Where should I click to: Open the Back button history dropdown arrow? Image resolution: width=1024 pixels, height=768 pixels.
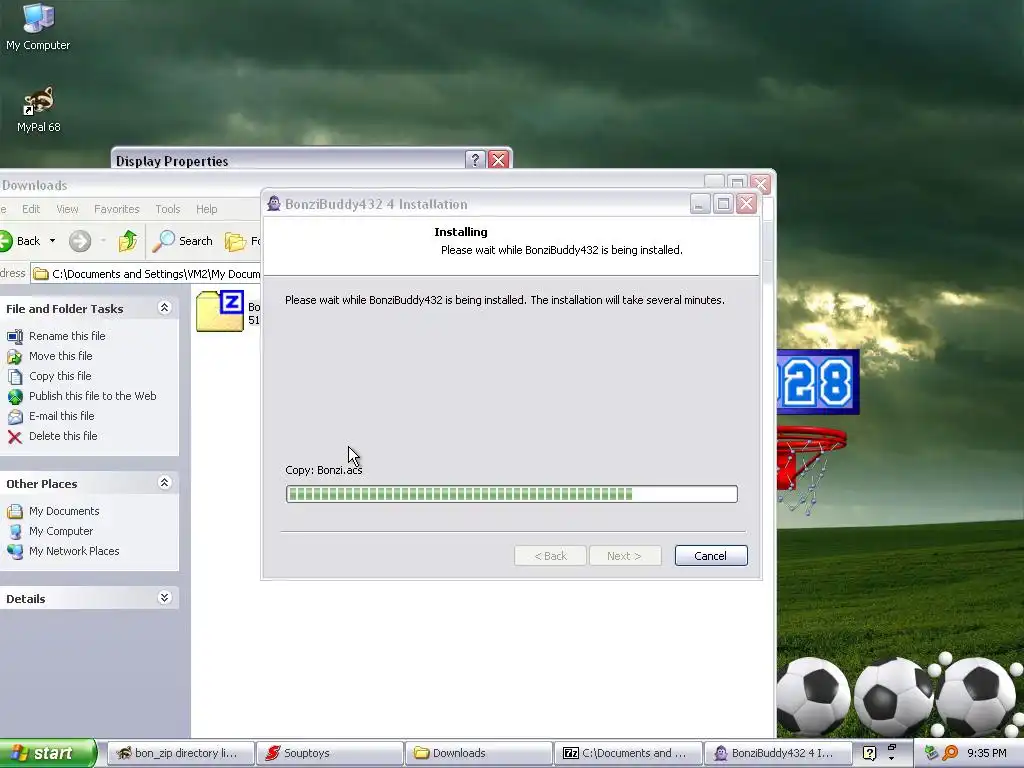pyautogui.click(x=52, y=241)
